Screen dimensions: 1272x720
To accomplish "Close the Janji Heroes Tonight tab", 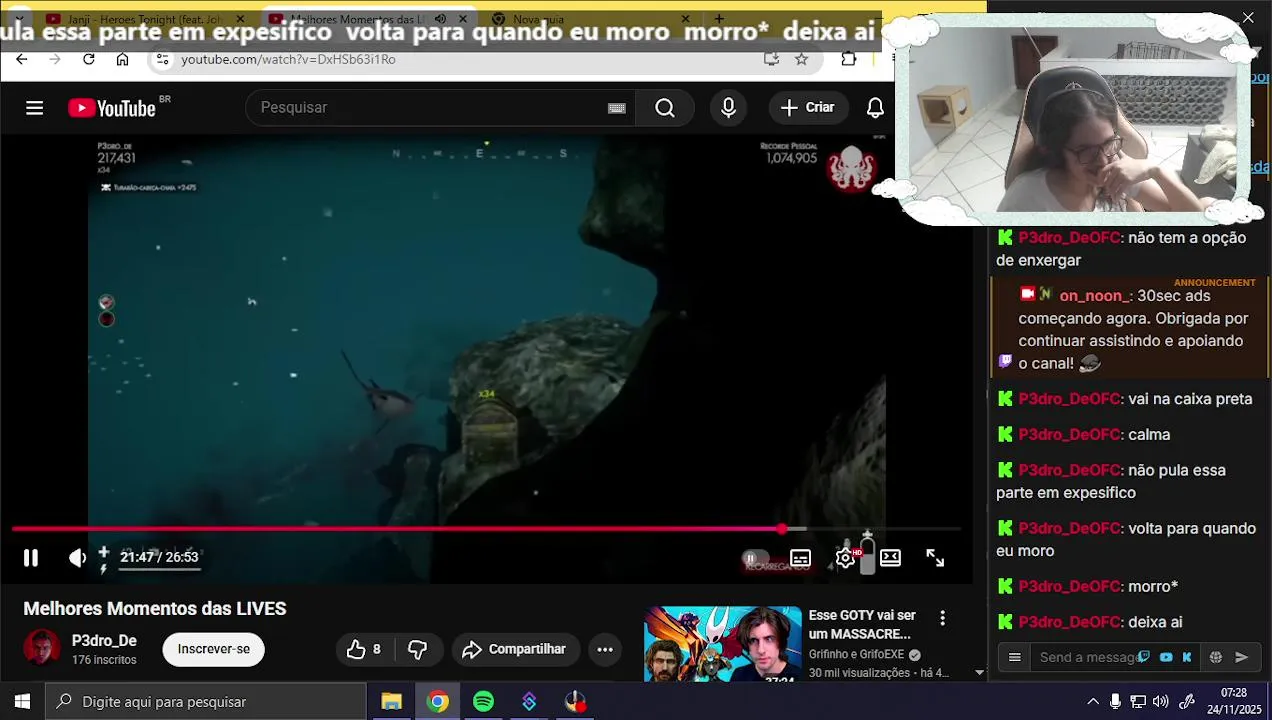I will [240, 19].
